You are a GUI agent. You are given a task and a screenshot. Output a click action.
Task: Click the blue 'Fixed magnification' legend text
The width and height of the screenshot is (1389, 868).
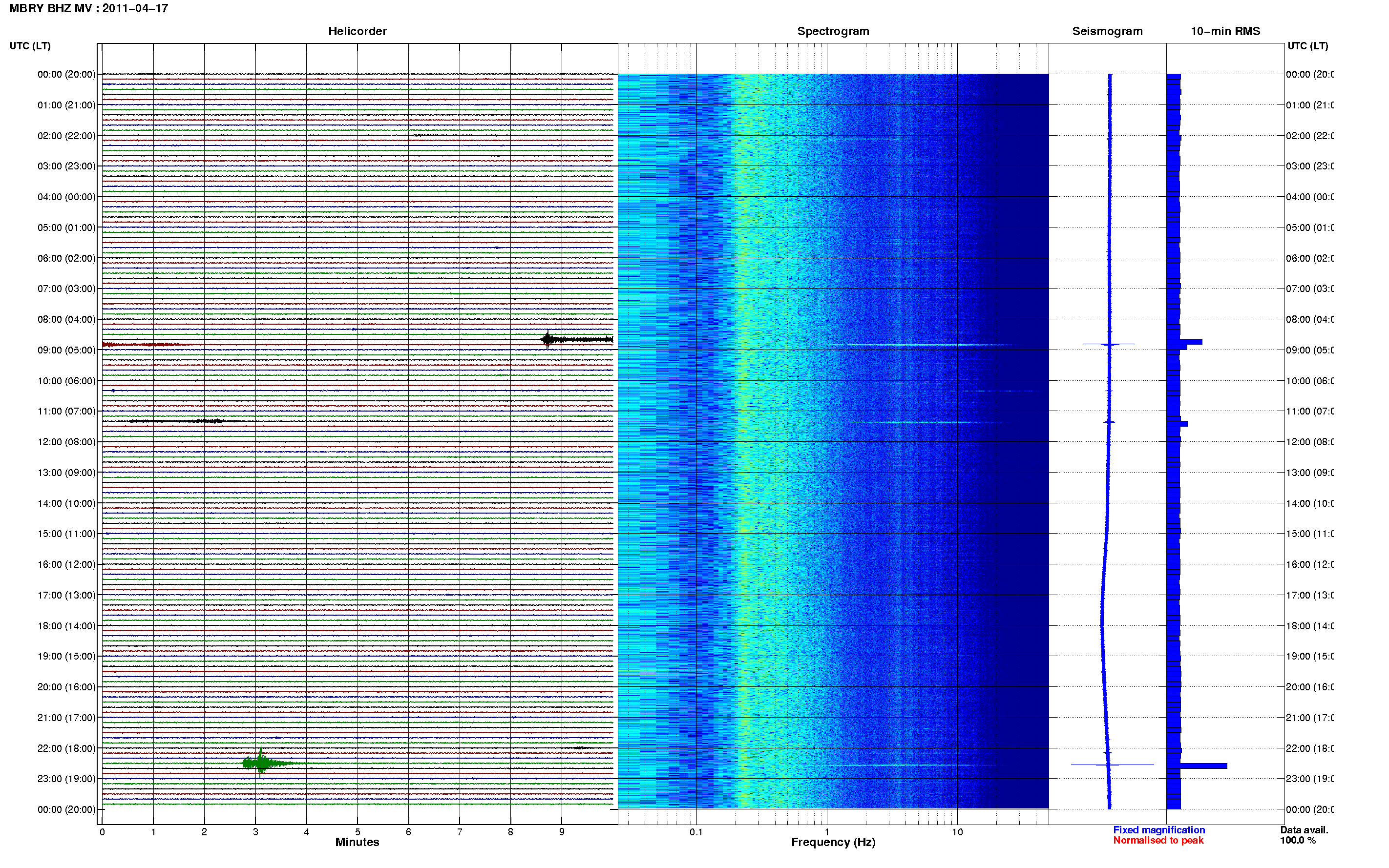(1159, 830)
